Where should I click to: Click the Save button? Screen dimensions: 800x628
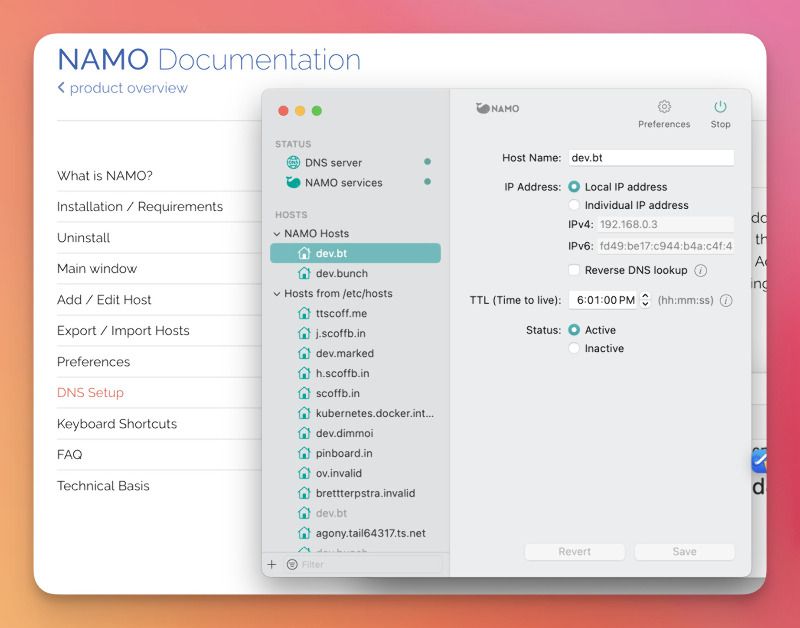(684, 552)
